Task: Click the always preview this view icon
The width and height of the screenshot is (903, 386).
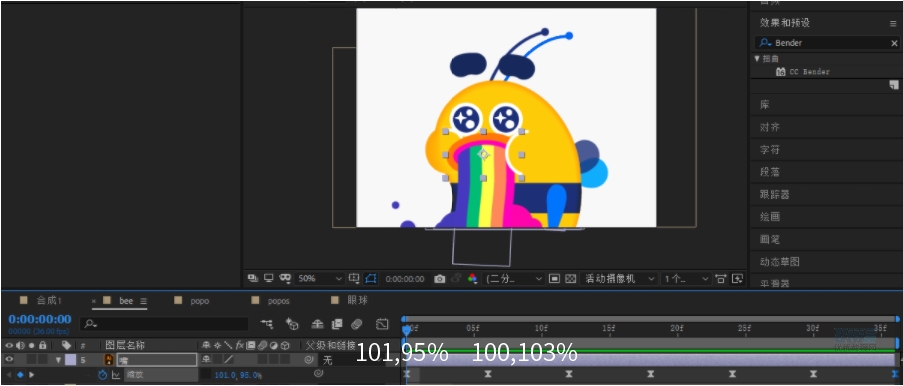Action: pos(252,278)
